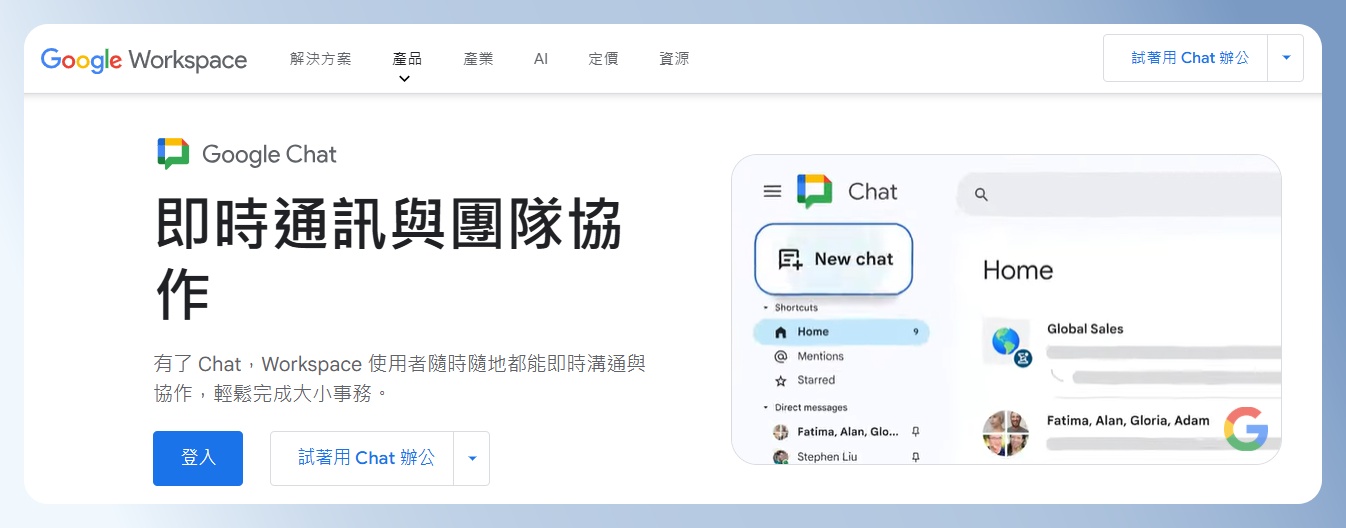Expand the header trial button dropdown arrow
This screenshot has height=528, width=1346.
tap(1286, 58)
